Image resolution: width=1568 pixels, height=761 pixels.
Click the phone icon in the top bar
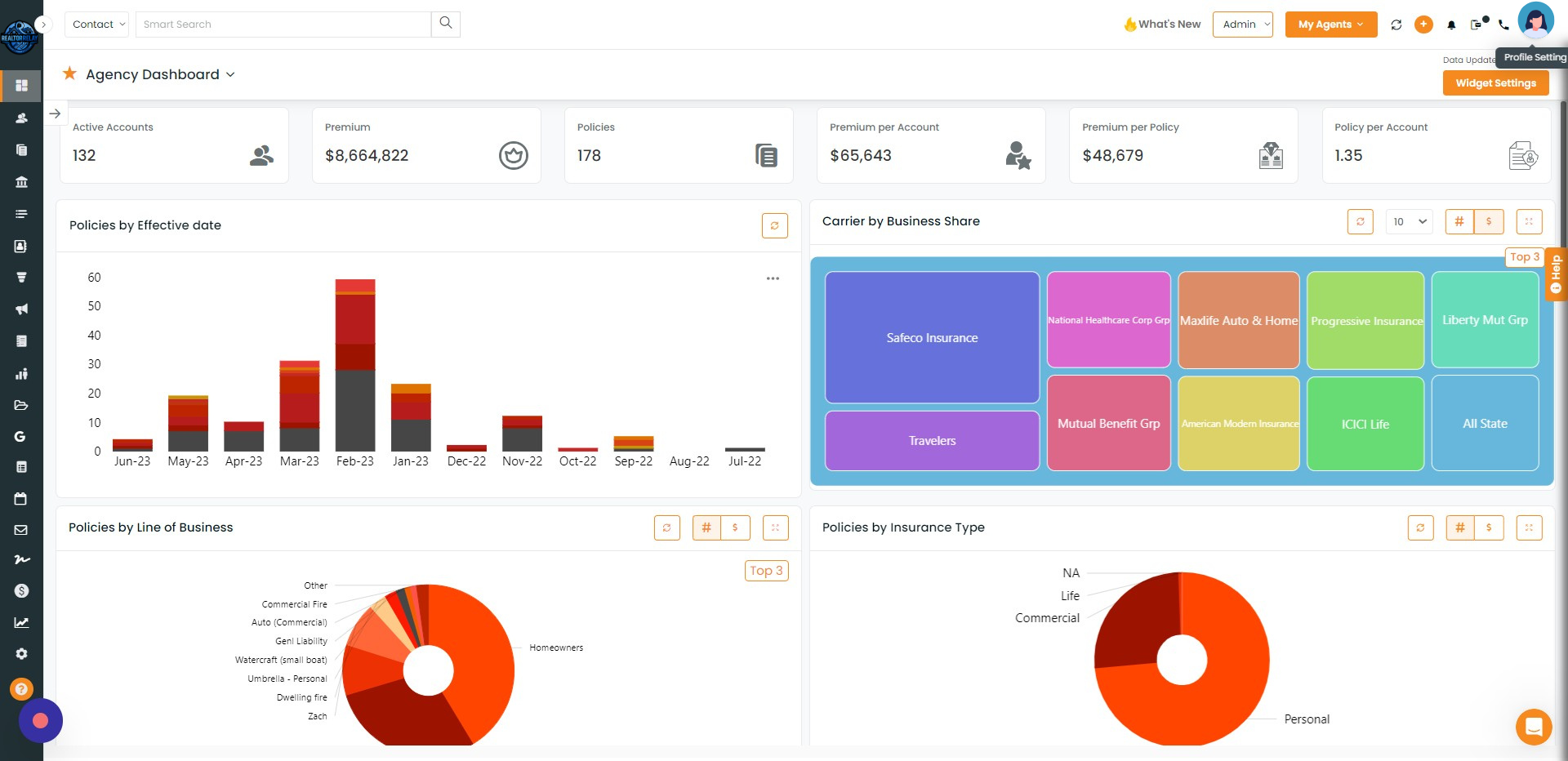coord(1503,25)
